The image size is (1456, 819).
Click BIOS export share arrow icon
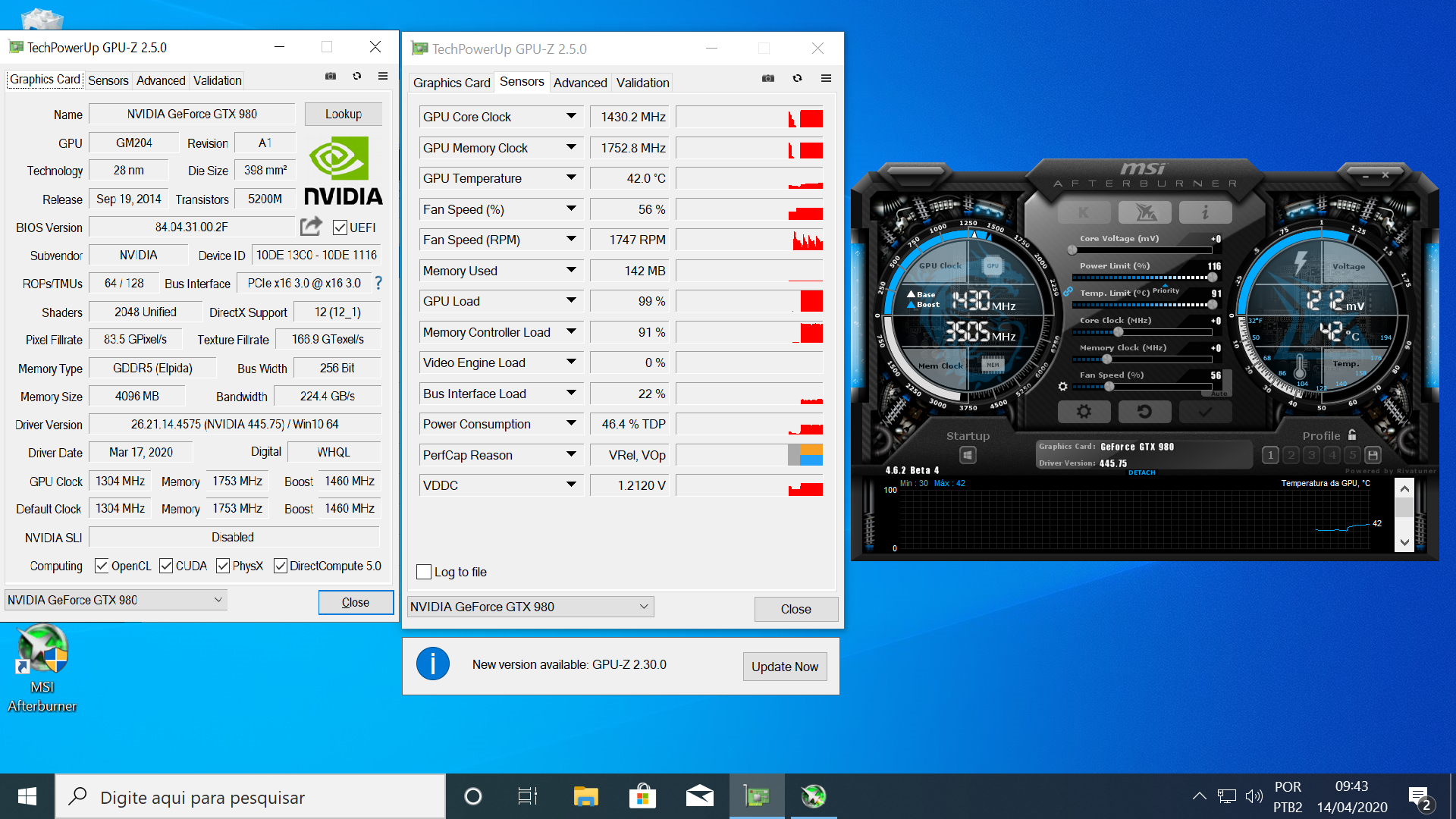pos(311,226)
